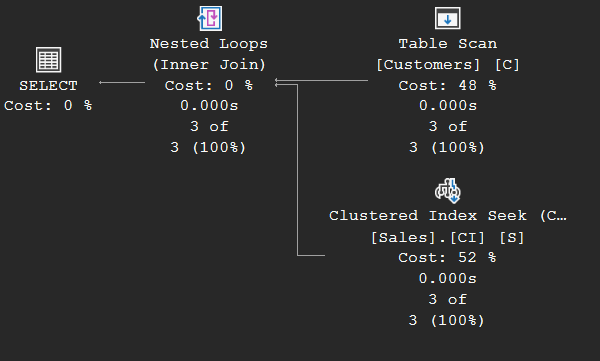600x361 pixels.
Task: Click the Clustered Index Seek operator icon
Action: [448, 190]
